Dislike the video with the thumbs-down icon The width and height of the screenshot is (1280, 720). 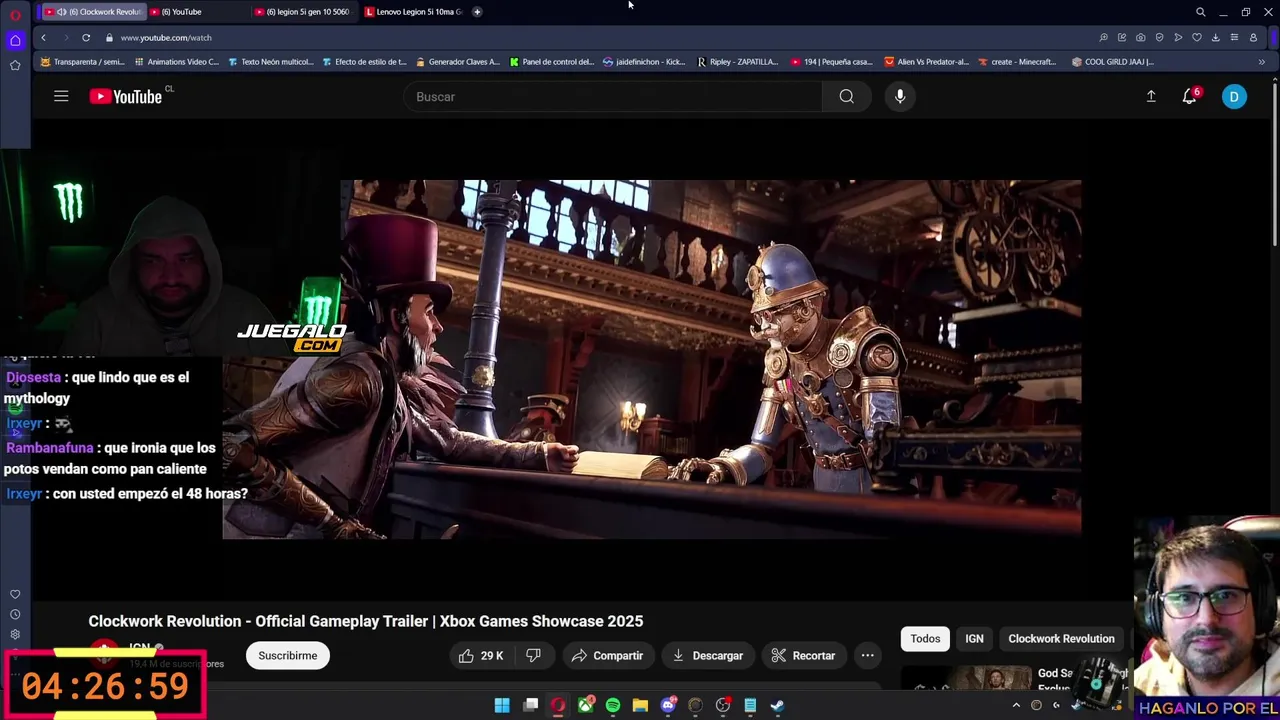(533, 656)
